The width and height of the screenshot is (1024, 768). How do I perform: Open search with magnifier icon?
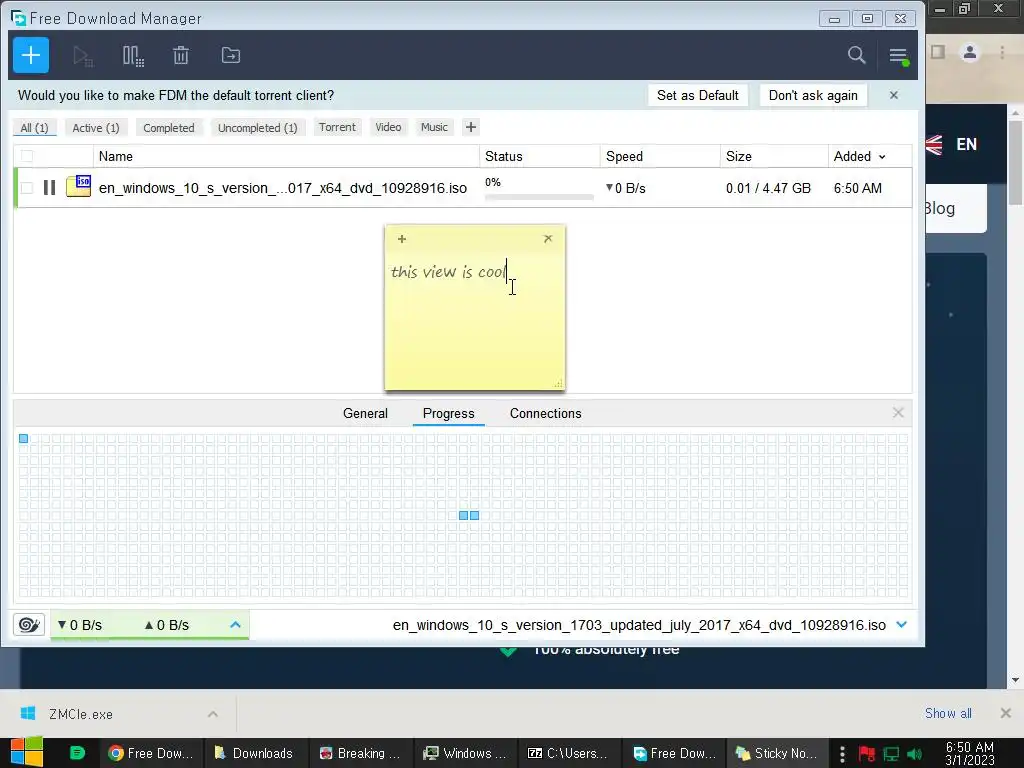(x=856, y=56)
